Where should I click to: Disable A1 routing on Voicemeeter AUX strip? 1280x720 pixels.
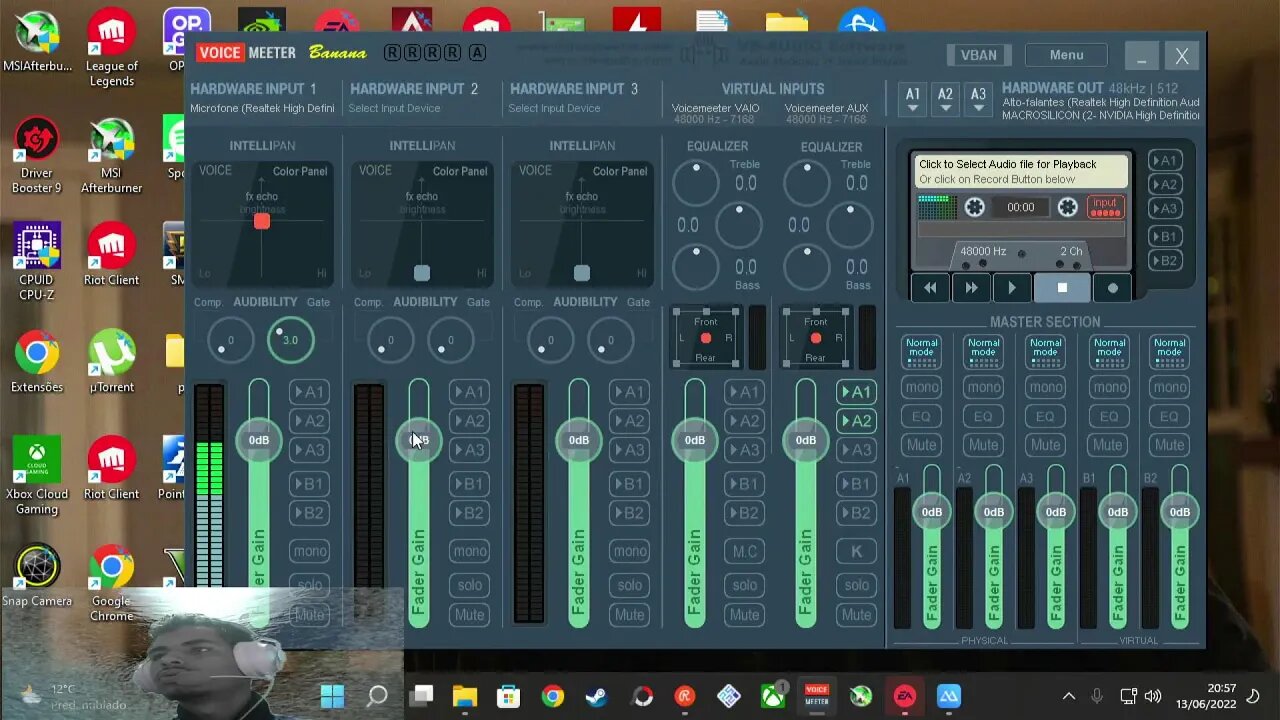pos(856,392)
